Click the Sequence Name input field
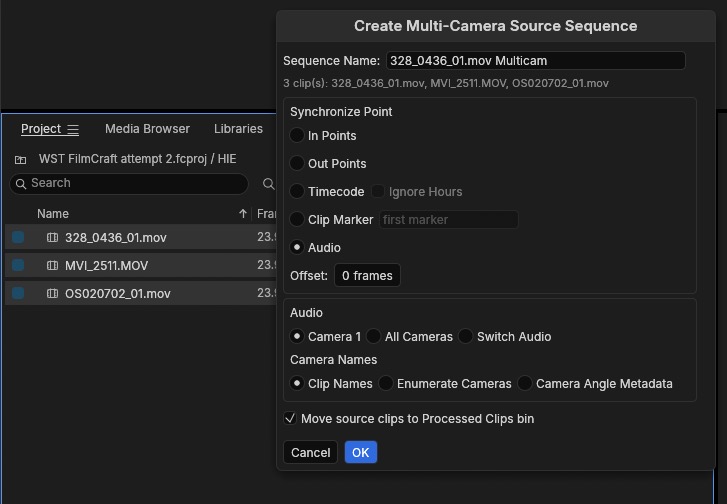The height and width of the screenshot is (504, 727). 536,61
